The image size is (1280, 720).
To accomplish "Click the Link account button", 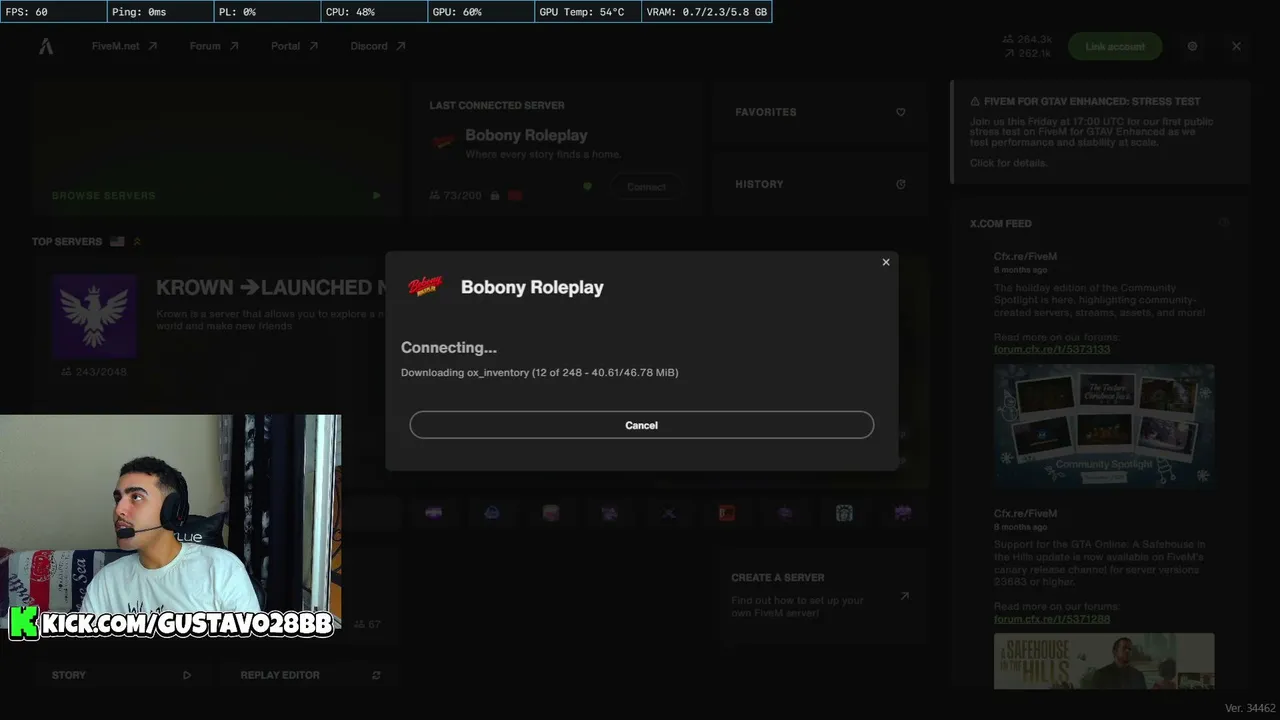I will [1115, 46].
